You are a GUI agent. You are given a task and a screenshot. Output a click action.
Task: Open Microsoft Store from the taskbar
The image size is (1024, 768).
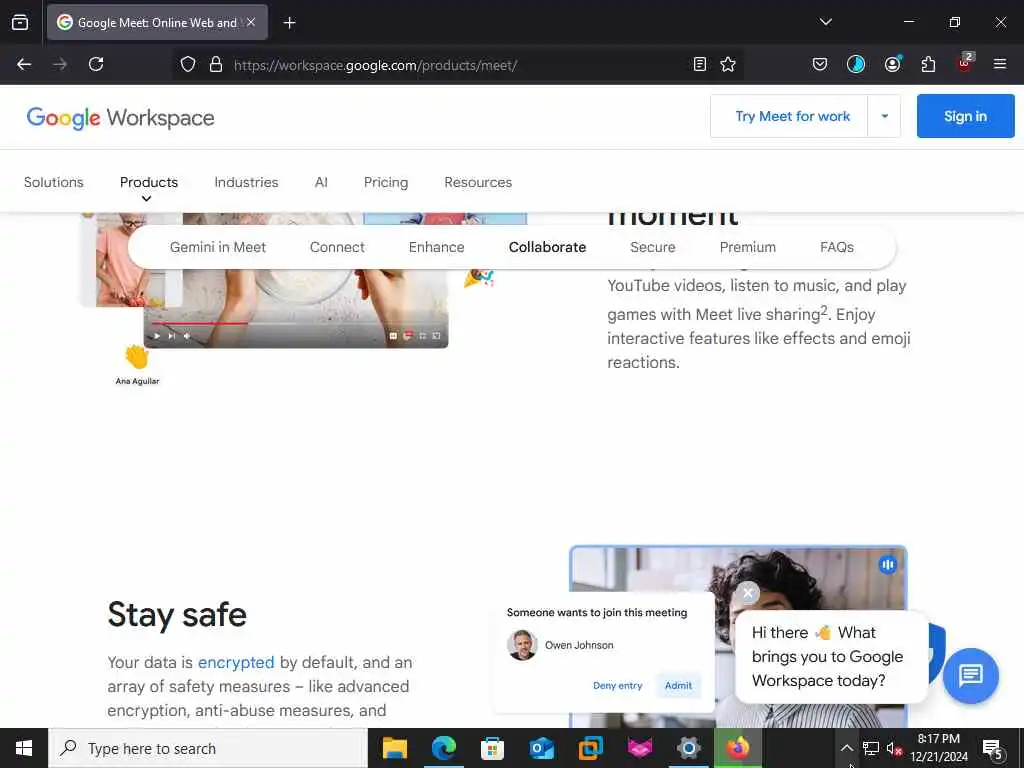coord(492,748)
